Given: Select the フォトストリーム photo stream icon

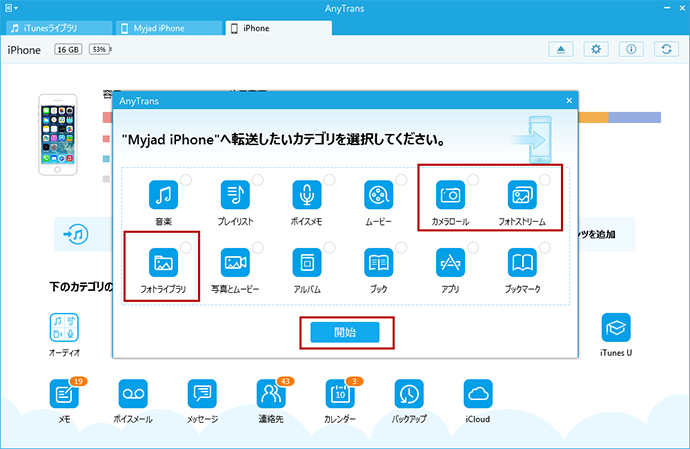Looking at the screenshot, I should click(522, 195).
